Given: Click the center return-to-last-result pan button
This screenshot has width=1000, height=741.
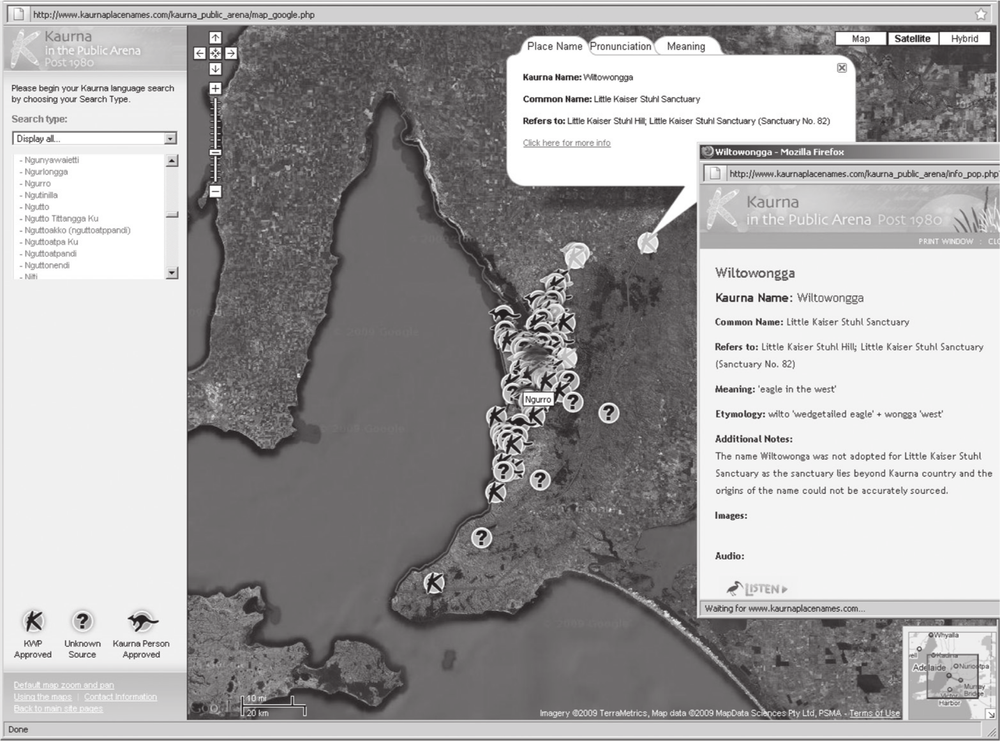Looking at the screenshot, I should point(216,54).
